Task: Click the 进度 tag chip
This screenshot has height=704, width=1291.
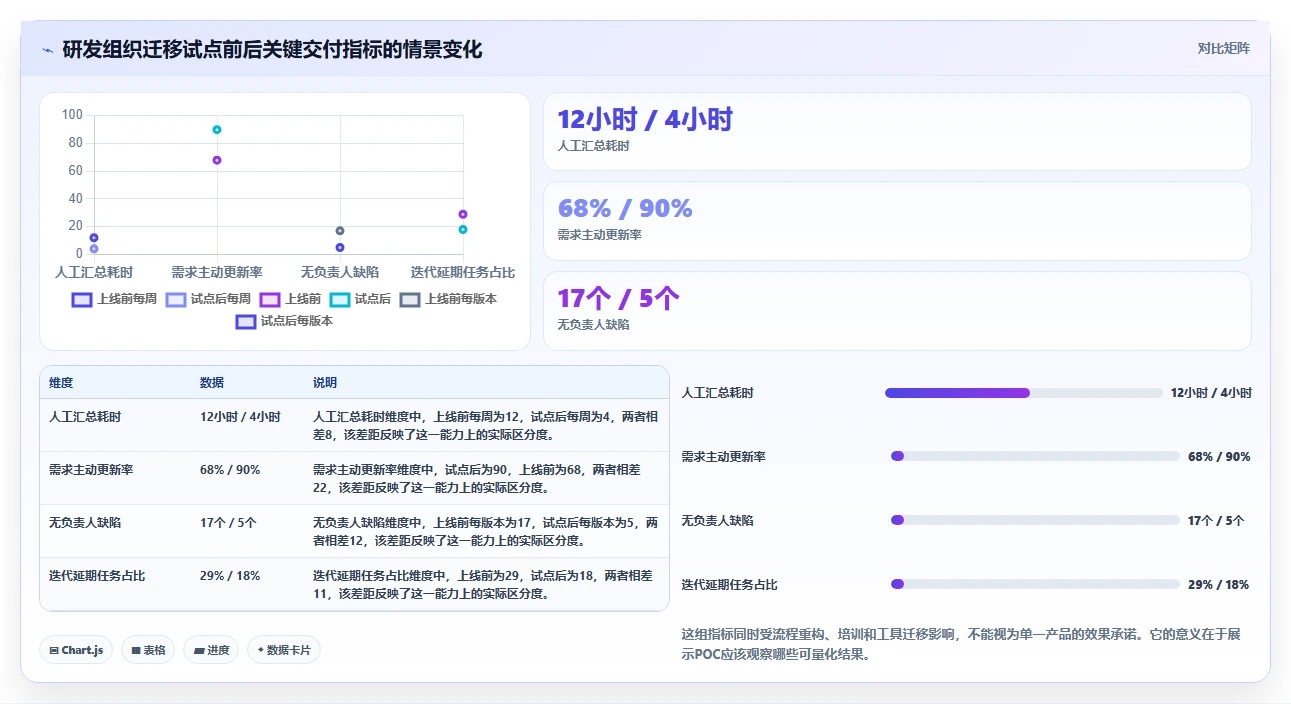Action: click(211, 650)
